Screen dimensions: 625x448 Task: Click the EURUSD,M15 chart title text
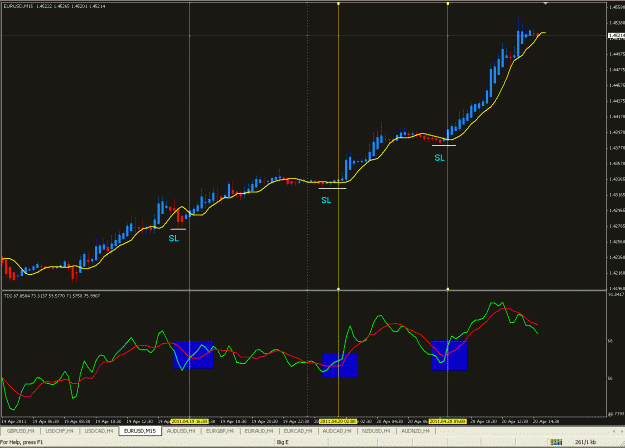click(54, 6)
